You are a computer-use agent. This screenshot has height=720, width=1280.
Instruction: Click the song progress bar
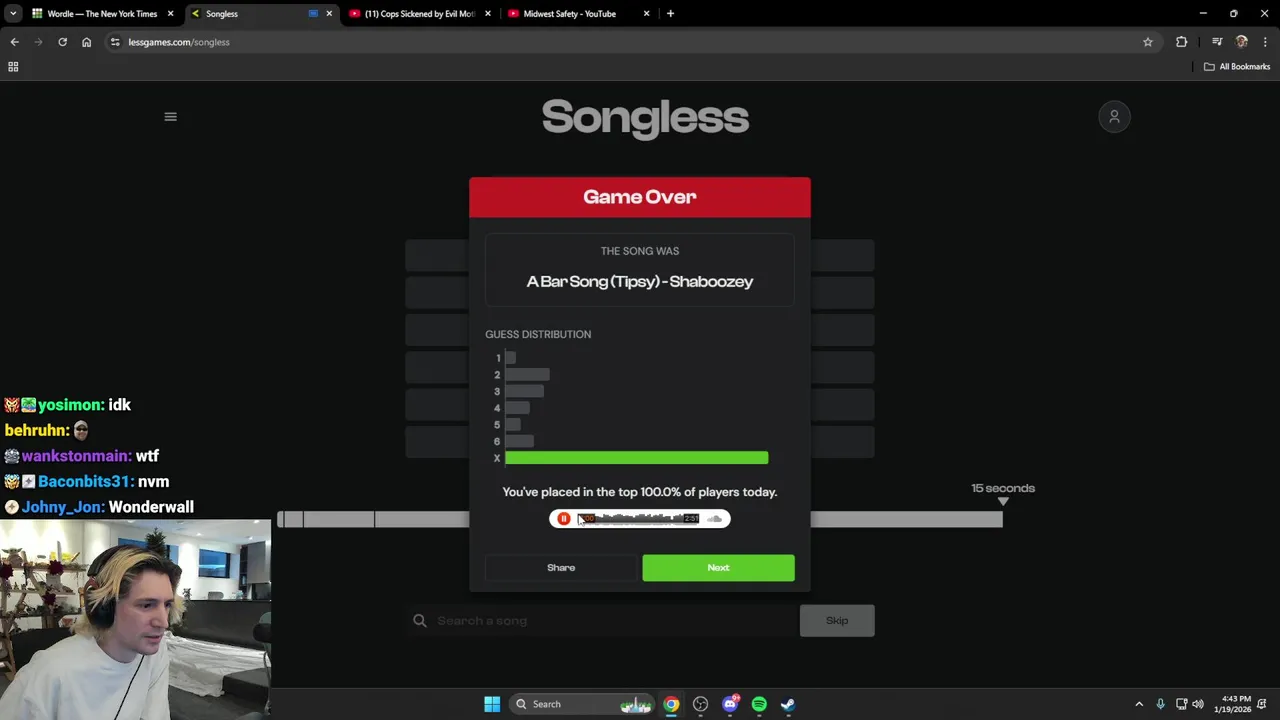tap(640, 519)
